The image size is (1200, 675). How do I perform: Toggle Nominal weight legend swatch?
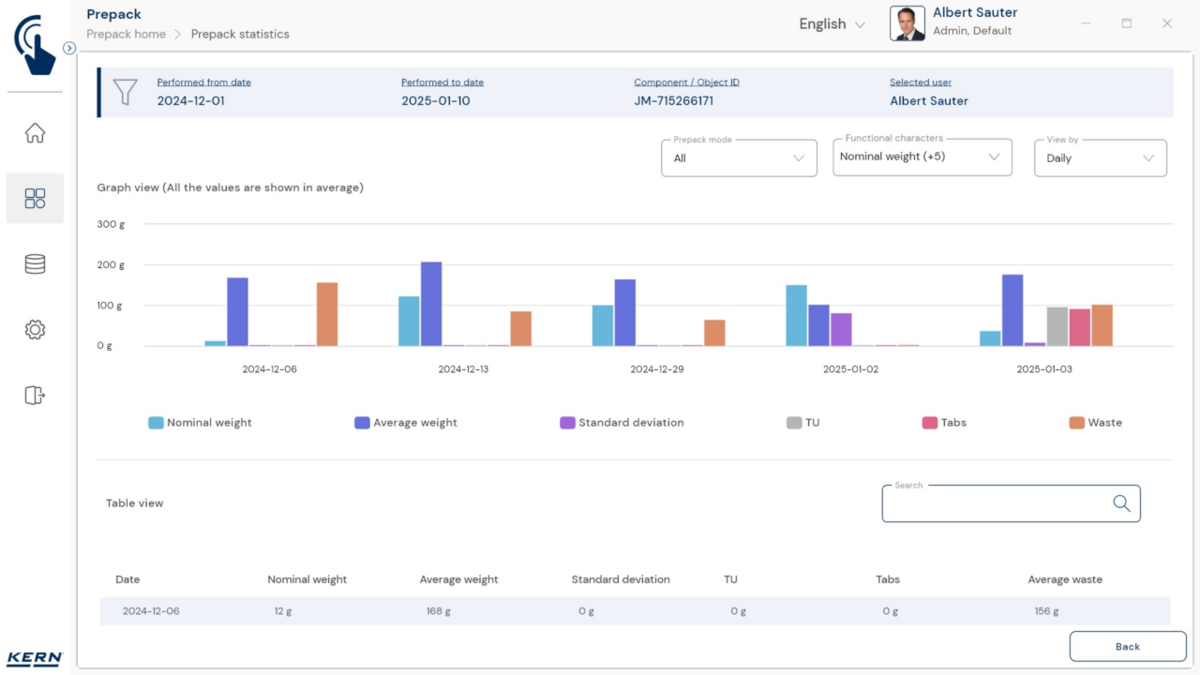[x=156, y=423]
